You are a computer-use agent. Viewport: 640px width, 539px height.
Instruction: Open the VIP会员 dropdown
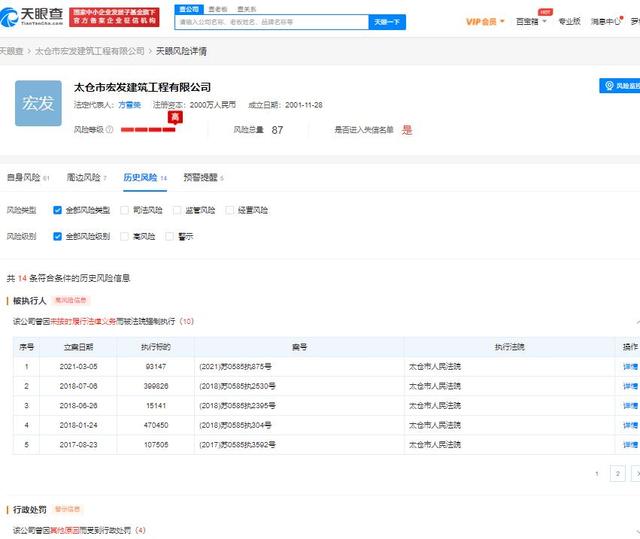tap(485, 22)
